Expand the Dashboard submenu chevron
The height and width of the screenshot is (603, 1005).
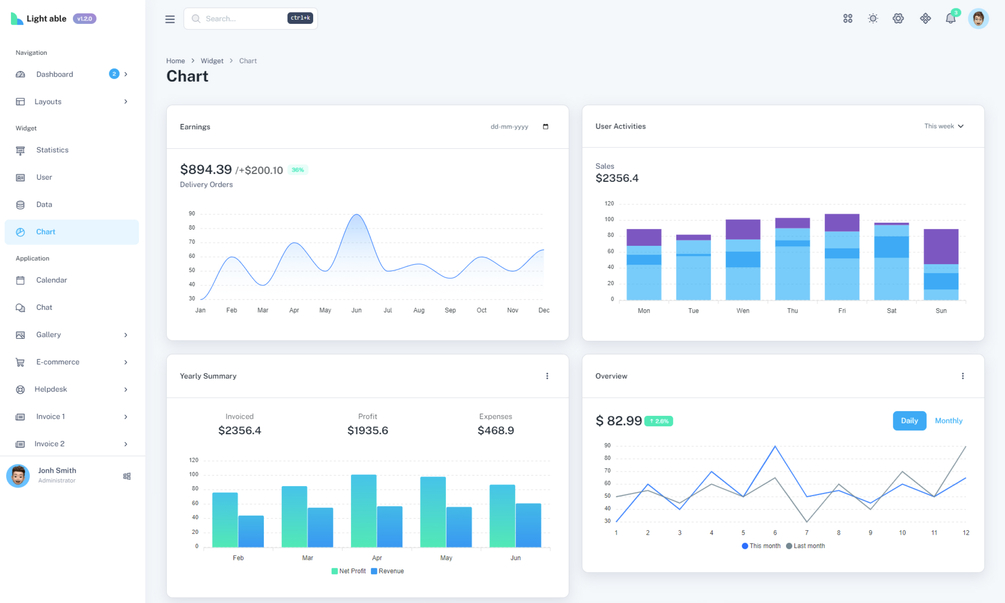click(x=126, y=74)
